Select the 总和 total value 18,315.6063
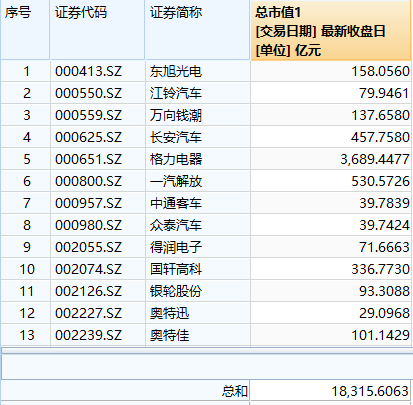 (330, 391)
